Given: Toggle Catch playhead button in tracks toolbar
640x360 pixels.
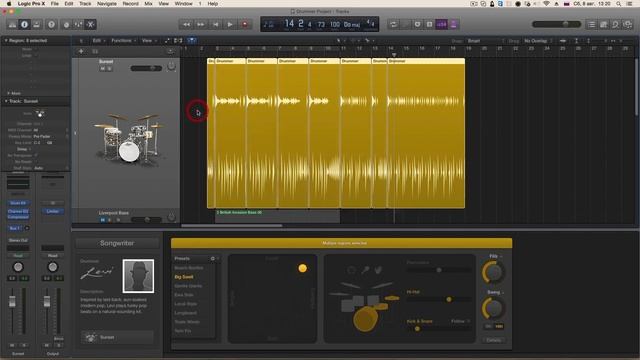Looking at the screenshot, I should pyautogui.click(x=191, y=41).
